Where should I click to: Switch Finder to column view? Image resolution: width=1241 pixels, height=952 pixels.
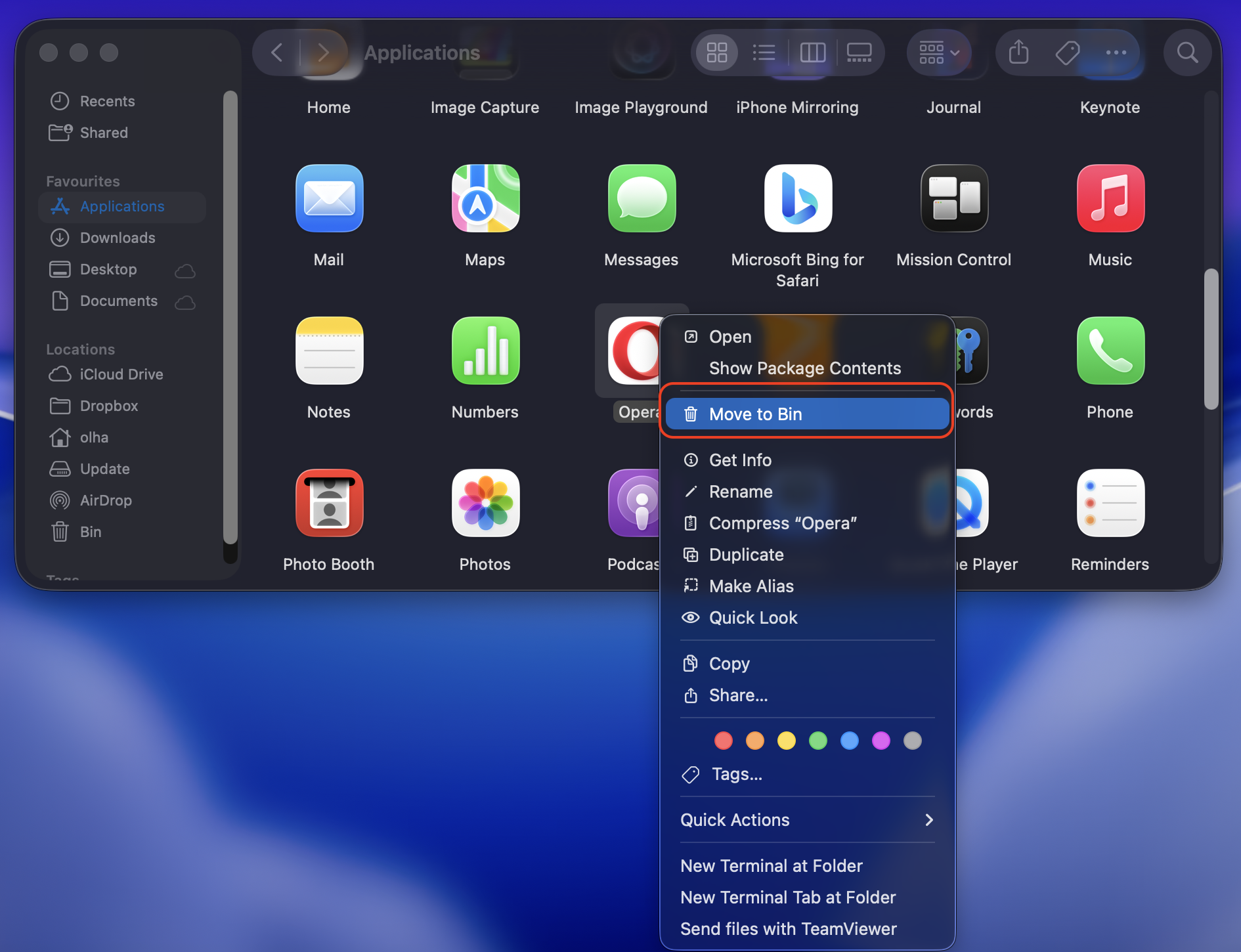tap(812, 53)
